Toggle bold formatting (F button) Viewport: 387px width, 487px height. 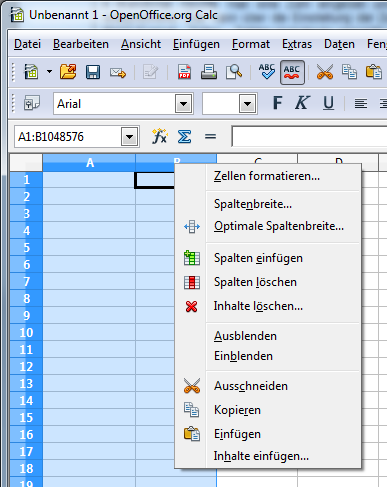coord(277,103)
